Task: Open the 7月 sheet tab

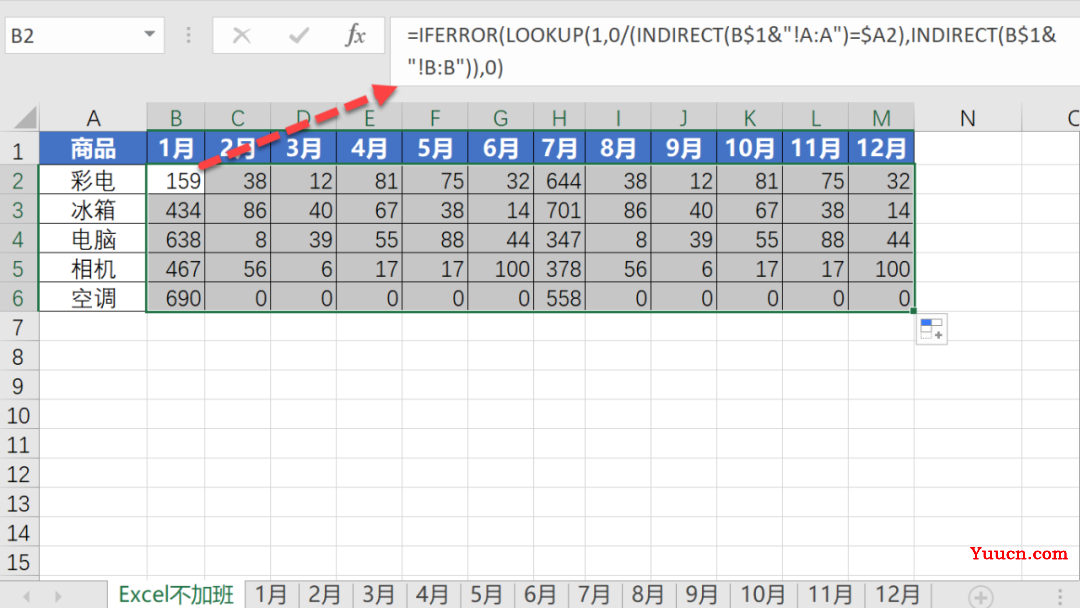Action: tap(593, 594)
